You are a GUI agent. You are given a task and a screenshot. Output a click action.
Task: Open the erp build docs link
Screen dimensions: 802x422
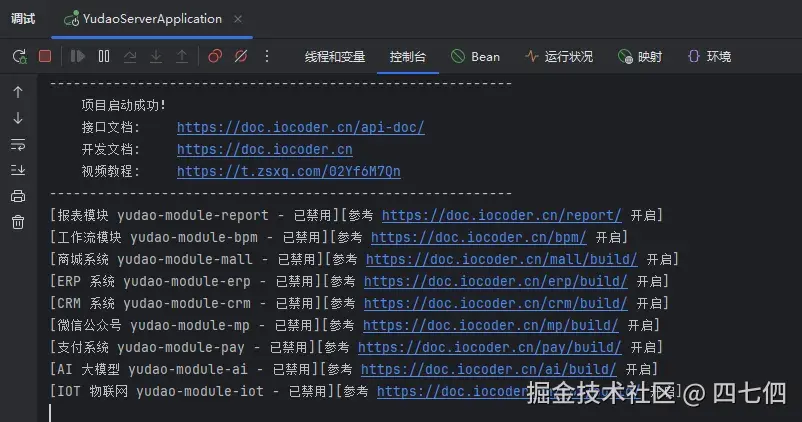(x=495, y=281)
